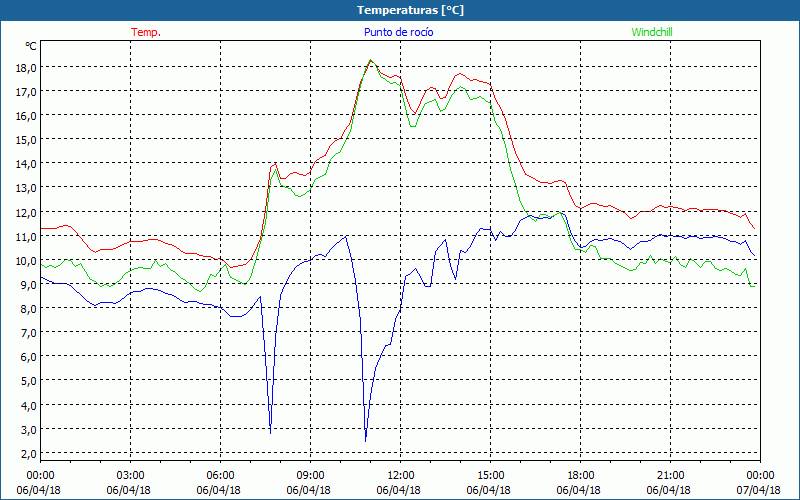Click the '12,0' y-axis value
The width and height of the screenshot is (800, 500).
(x=26, y=212)
